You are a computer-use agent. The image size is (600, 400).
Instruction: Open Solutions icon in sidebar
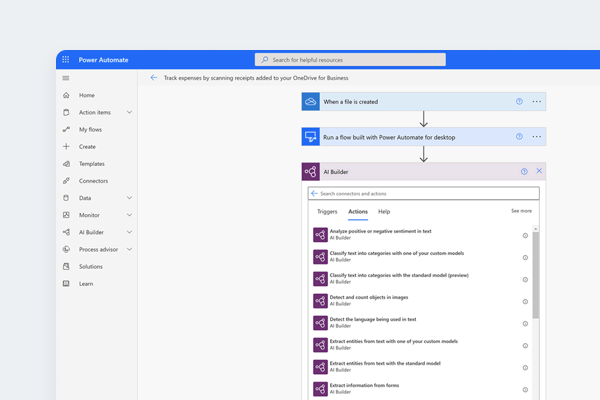66,266
